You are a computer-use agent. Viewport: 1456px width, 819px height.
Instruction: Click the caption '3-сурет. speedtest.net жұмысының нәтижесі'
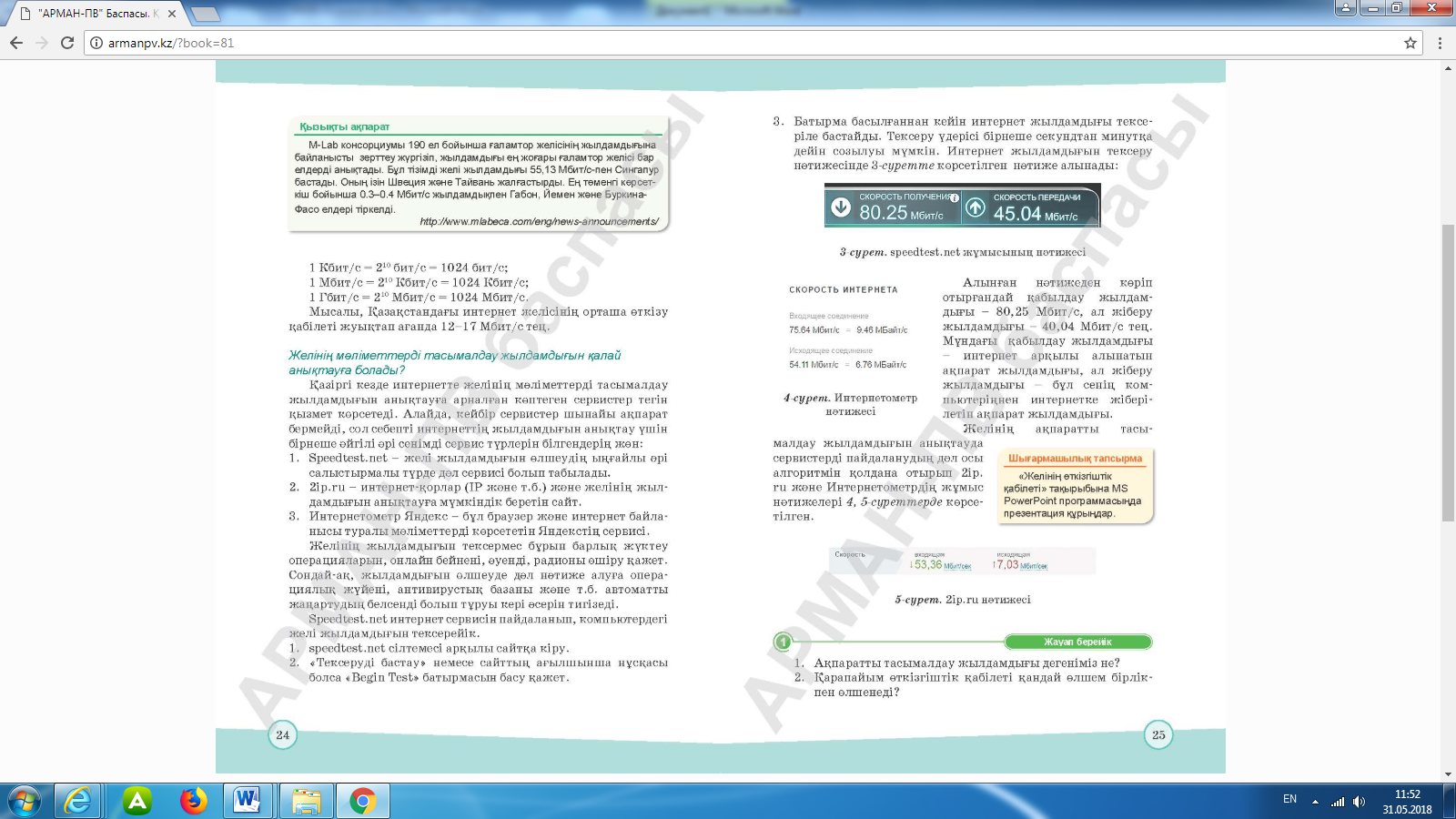(963, 252)
